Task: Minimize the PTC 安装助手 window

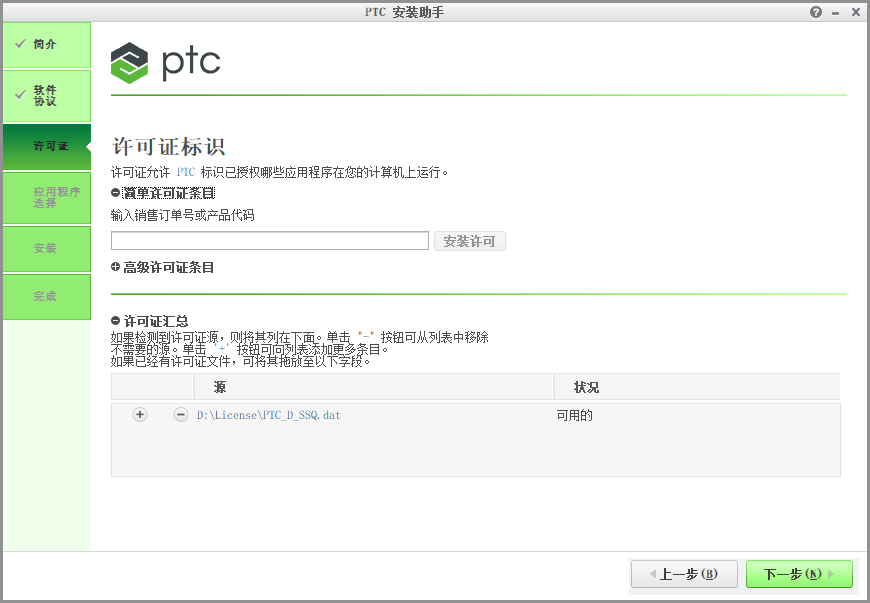Action: [835, 13]
